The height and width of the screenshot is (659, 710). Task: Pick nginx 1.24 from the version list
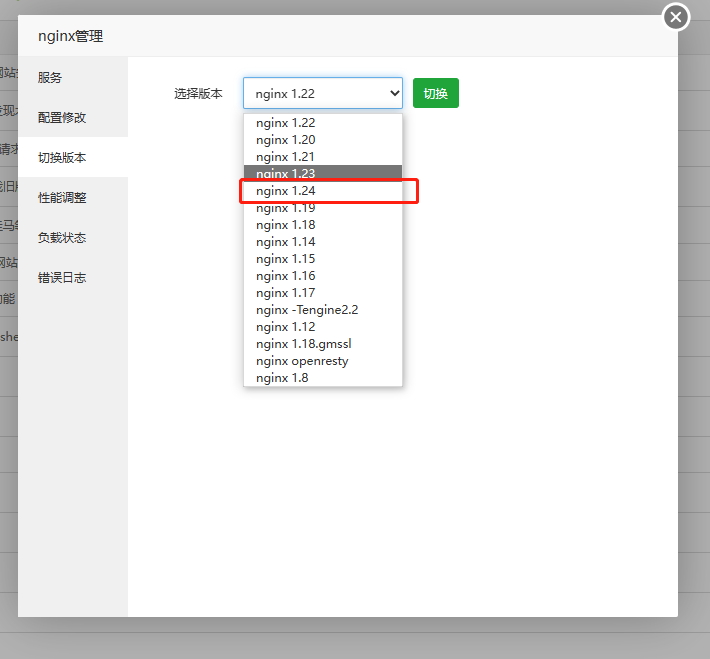point(323,191)
